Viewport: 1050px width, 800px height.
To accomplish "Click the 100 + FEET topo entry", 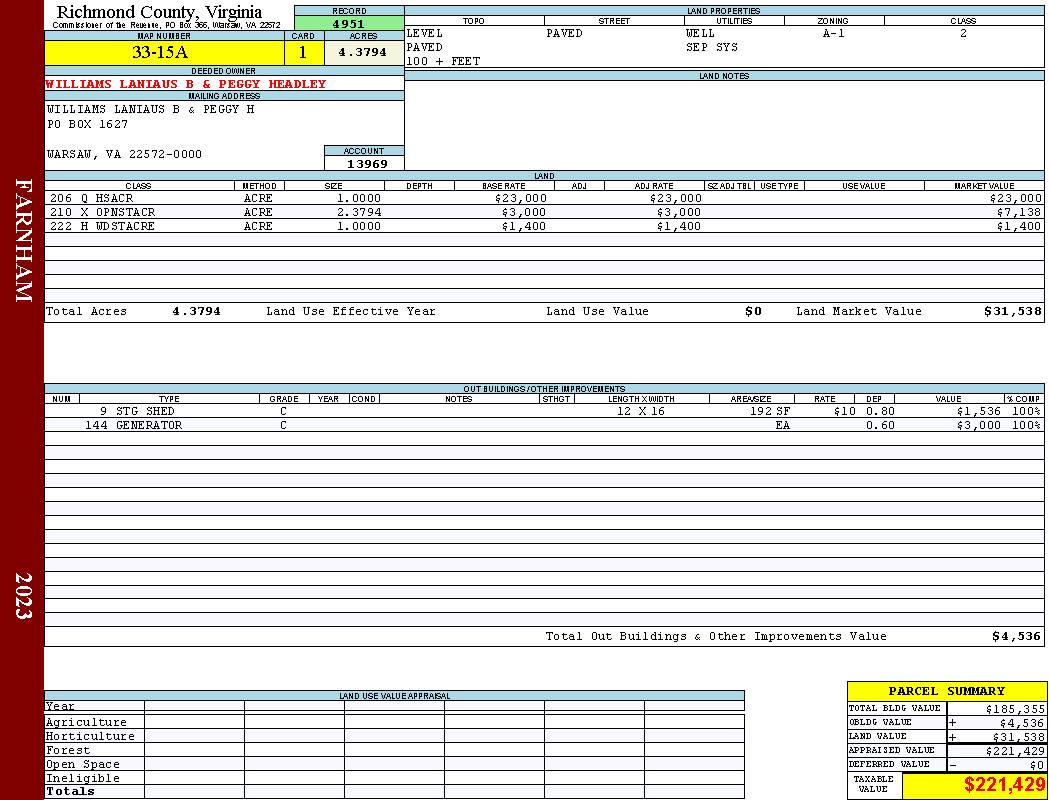I will click(x=443, y=62).
